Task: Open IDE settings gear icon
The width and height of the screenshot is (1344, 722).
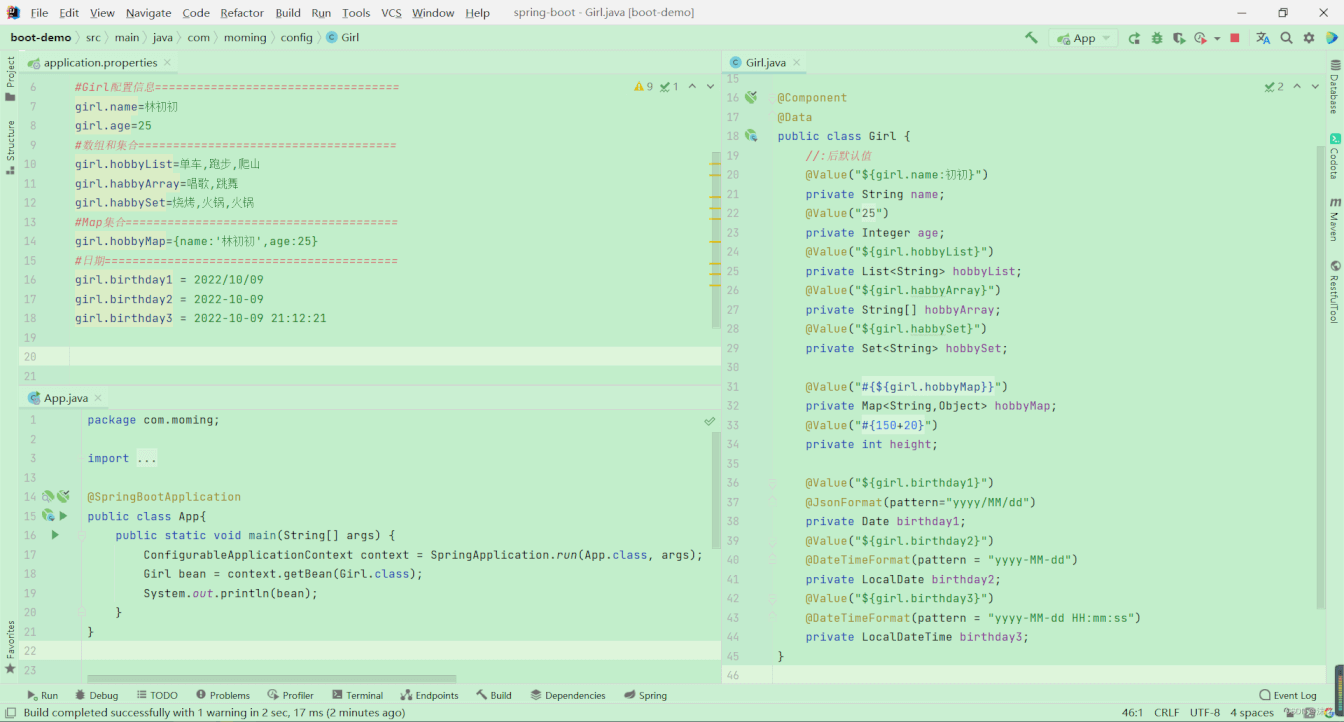Action: tap(1309, 38)
